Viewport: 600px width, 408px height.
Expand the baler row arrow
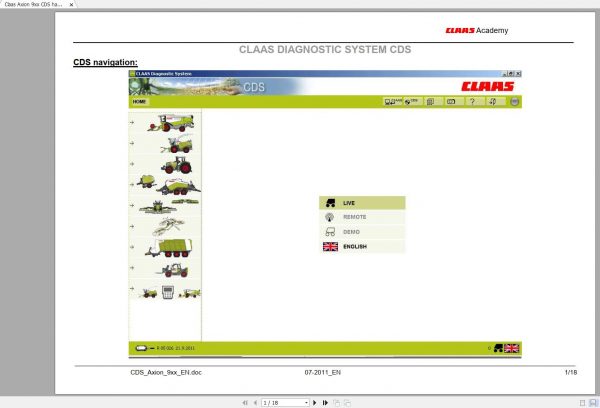tap(132, 184)
